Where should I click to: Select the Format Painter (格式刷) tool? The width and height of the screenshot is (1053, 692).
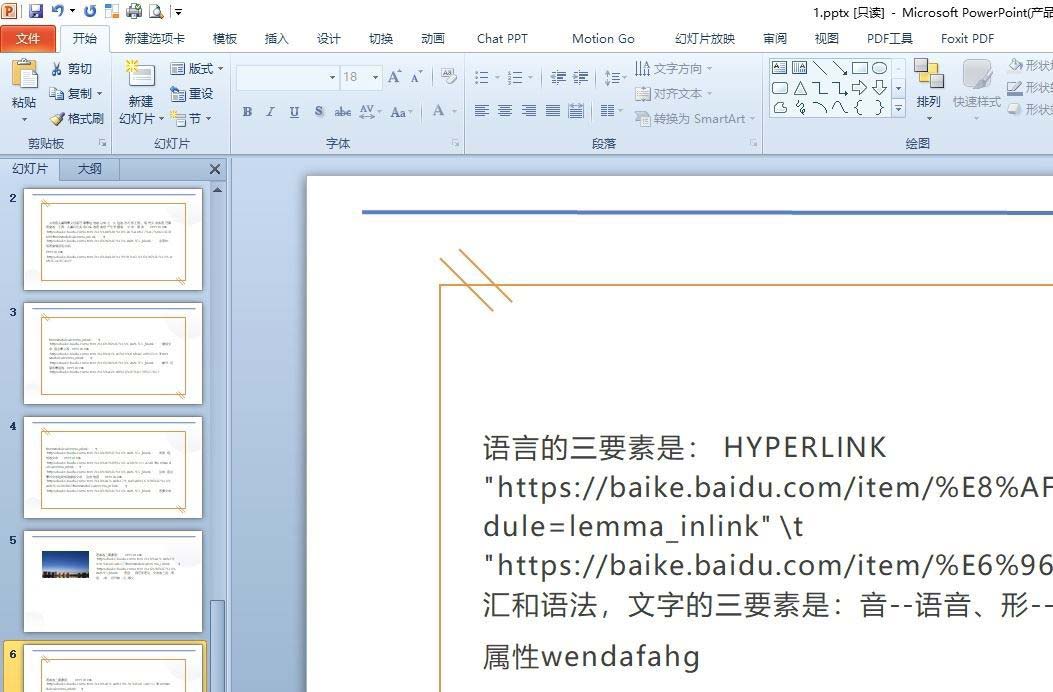tap(77, 118)
